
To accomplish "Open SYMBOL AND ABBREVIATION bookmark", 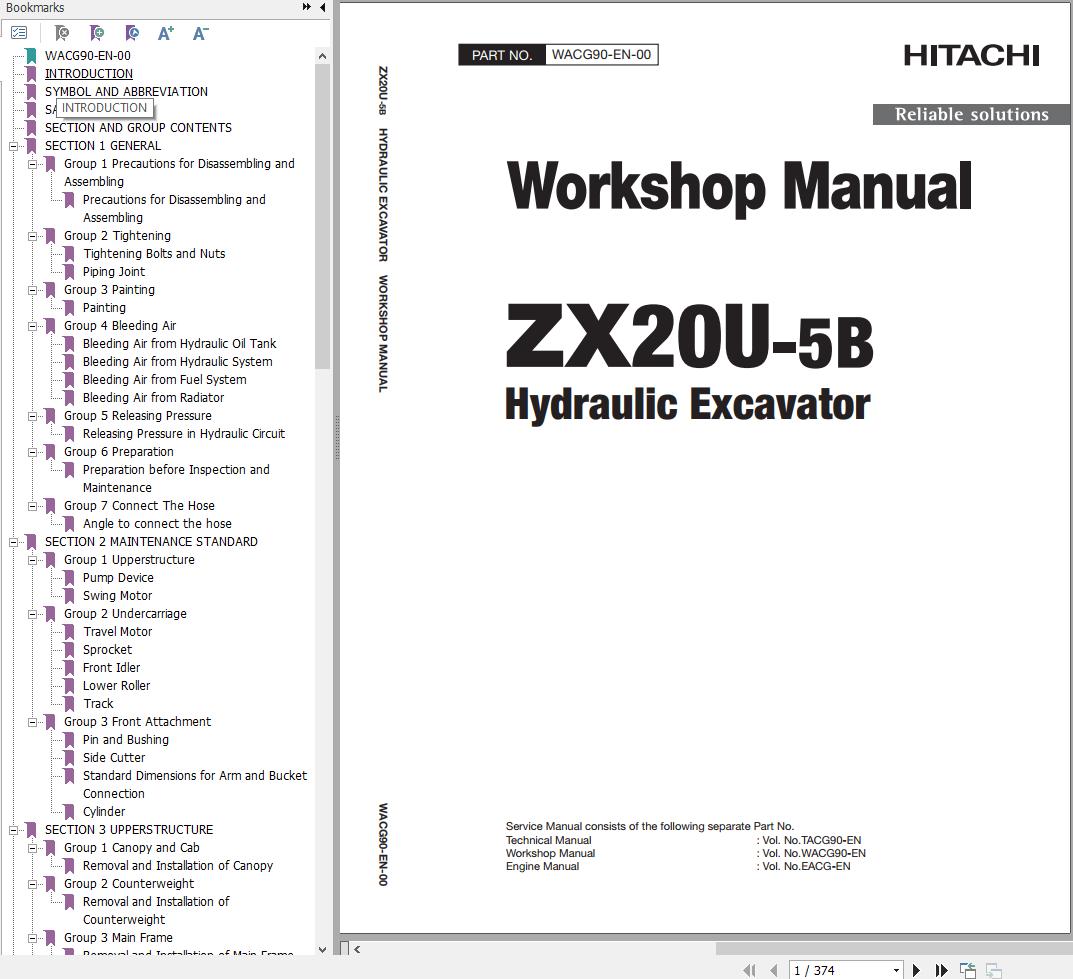I will tap(126, 91).
